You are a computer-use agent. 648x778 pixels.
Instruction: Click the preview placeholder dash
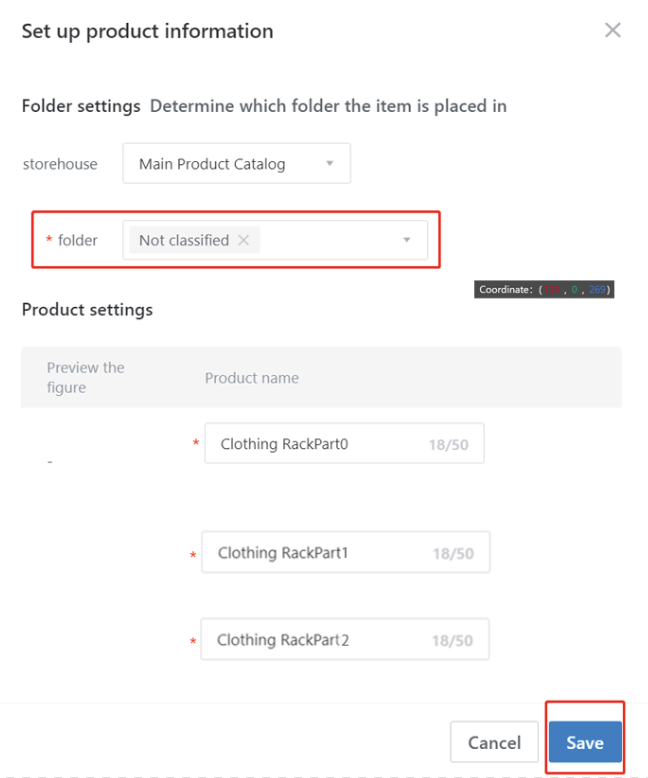point(50,462)
